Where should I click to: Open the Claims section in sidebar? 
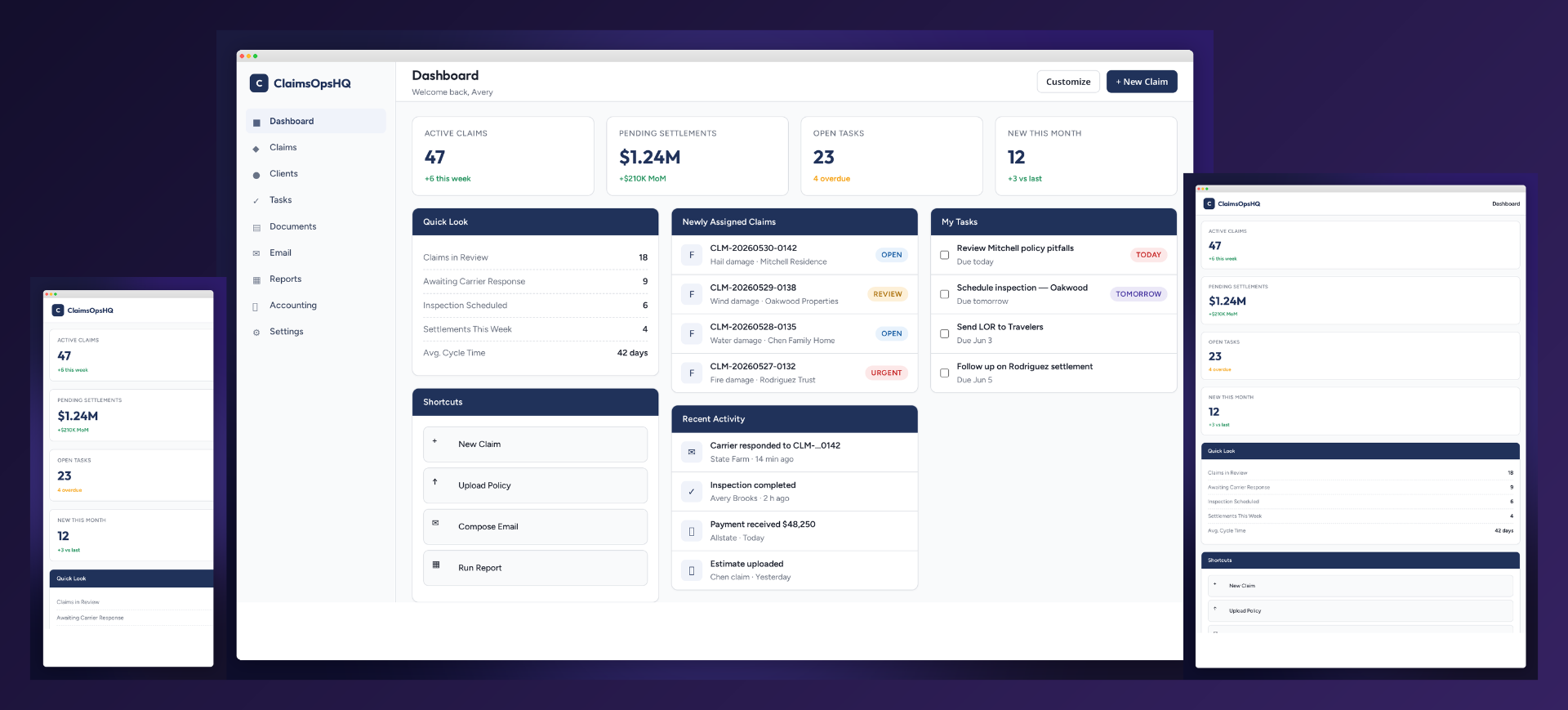point(316,147)
